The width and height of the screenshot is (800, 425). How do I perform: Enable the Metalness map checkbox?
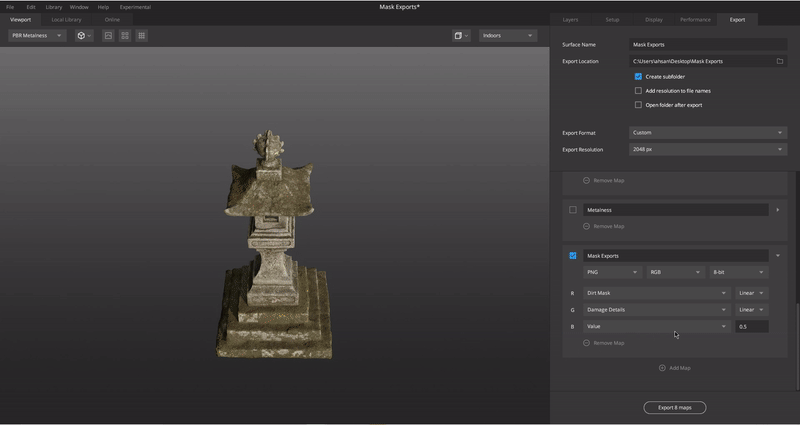(573, 210)
